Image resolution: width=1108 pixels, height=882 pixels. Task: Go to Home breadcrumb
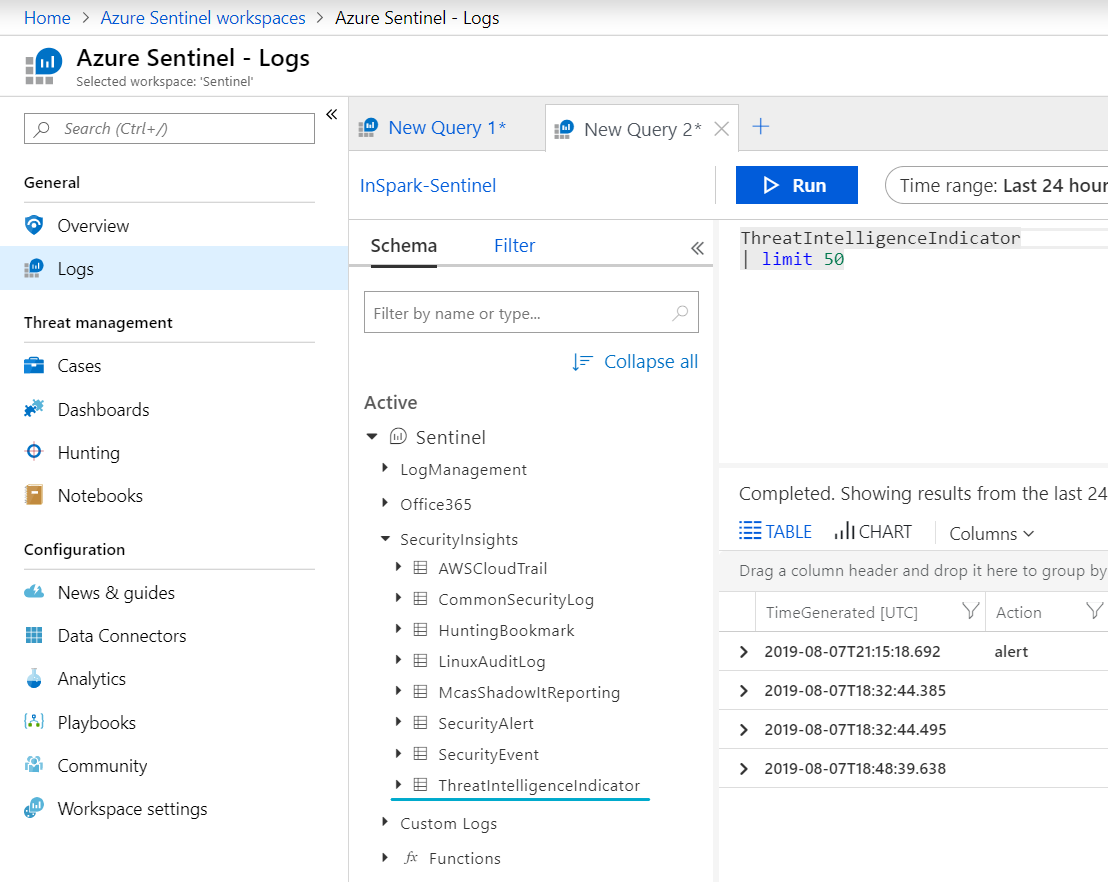[47, 18]
